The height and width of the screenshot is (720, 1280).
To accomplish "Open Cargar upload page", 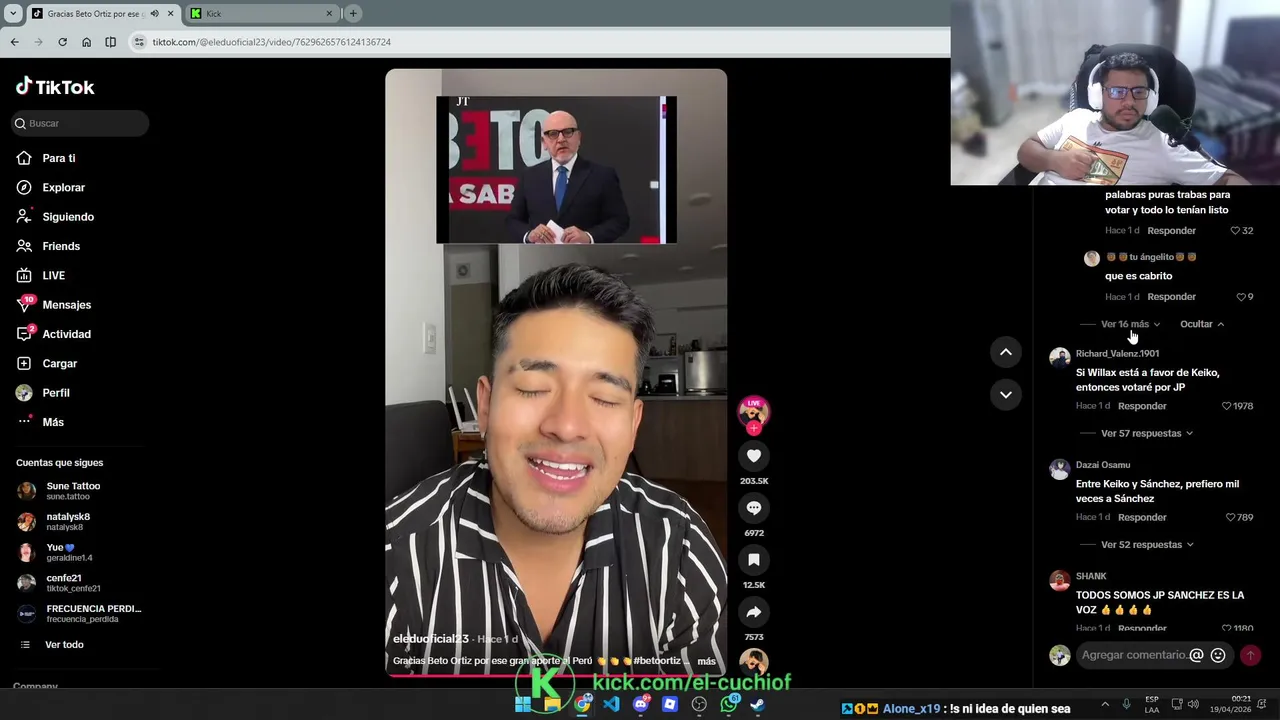I will 47,363.
